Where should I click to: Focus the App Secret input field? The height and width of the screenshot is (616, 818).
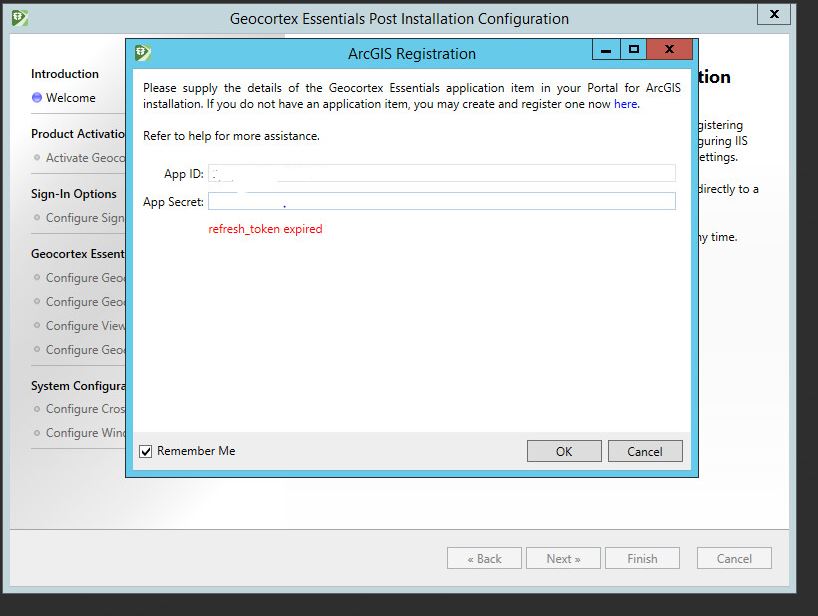coord(441,201)
